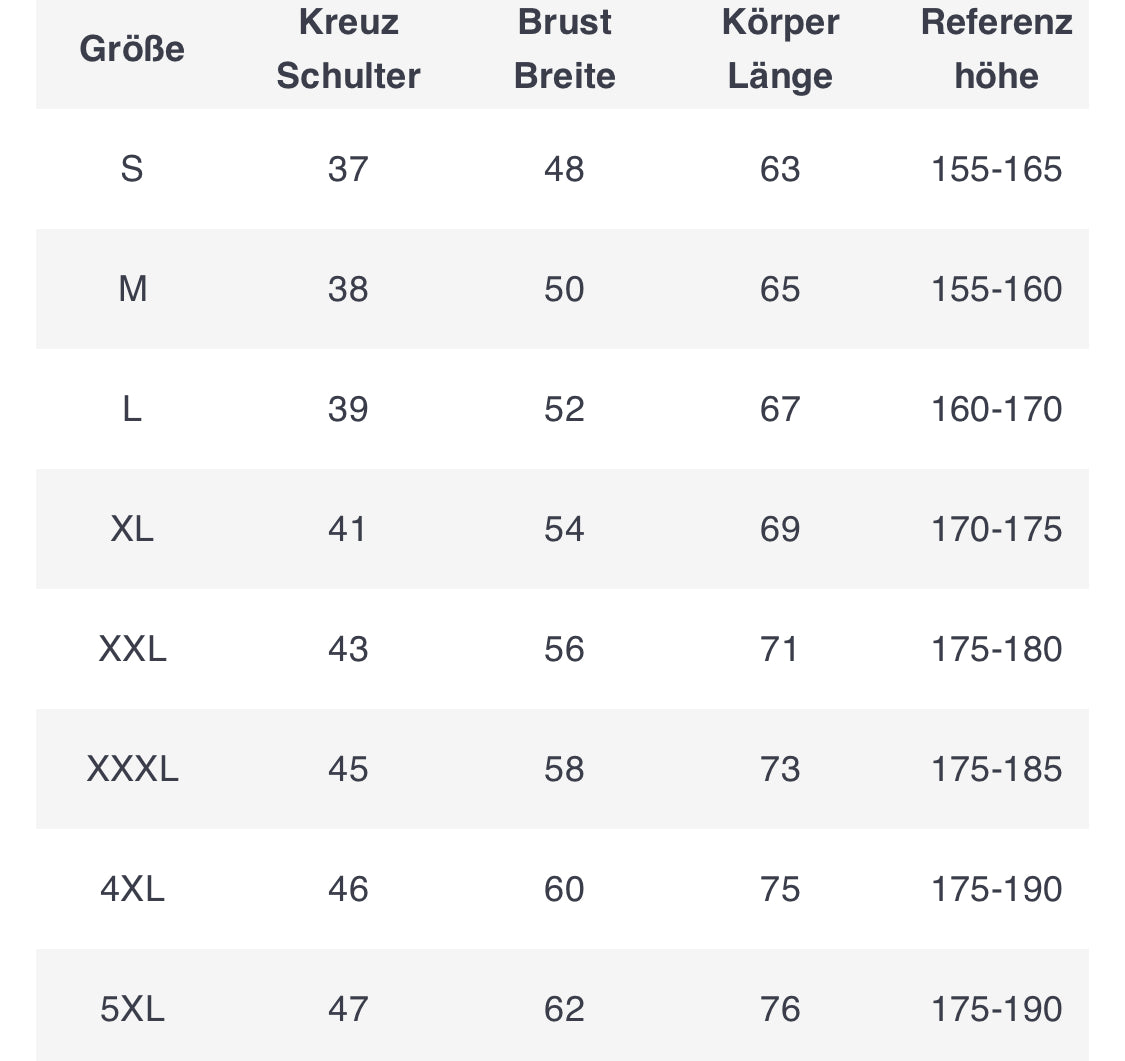The image size is (1125, 1061).
Task: Select the M size row label
Action: 132,289
